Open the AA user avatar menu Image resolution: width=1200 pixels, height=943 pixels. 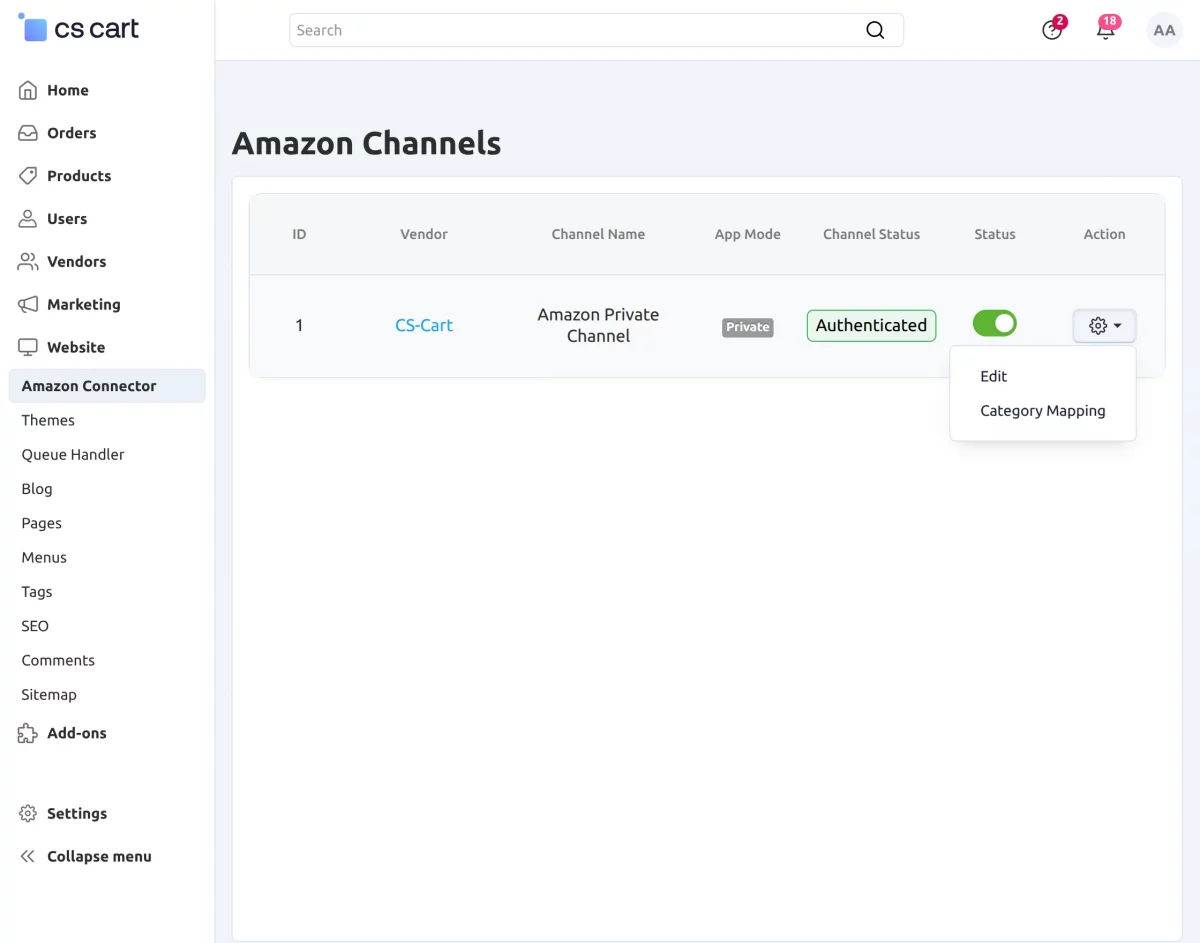click(1164, 30)
